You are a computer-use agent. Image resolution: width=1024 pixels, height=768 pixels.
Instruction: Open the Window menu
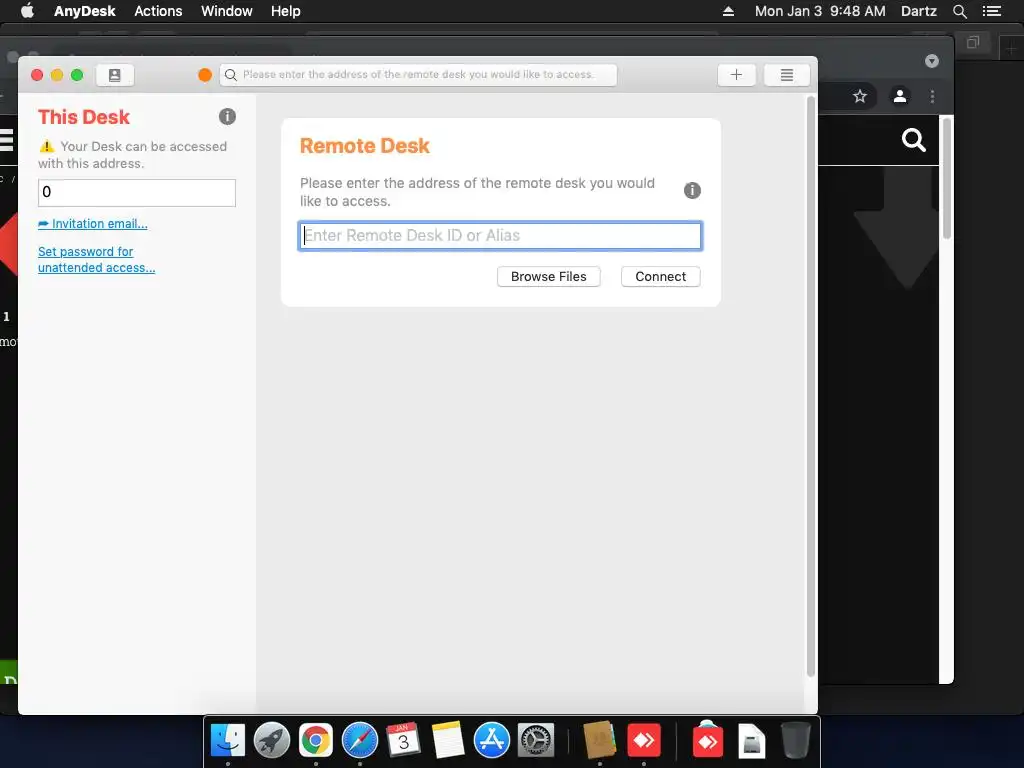227,11
